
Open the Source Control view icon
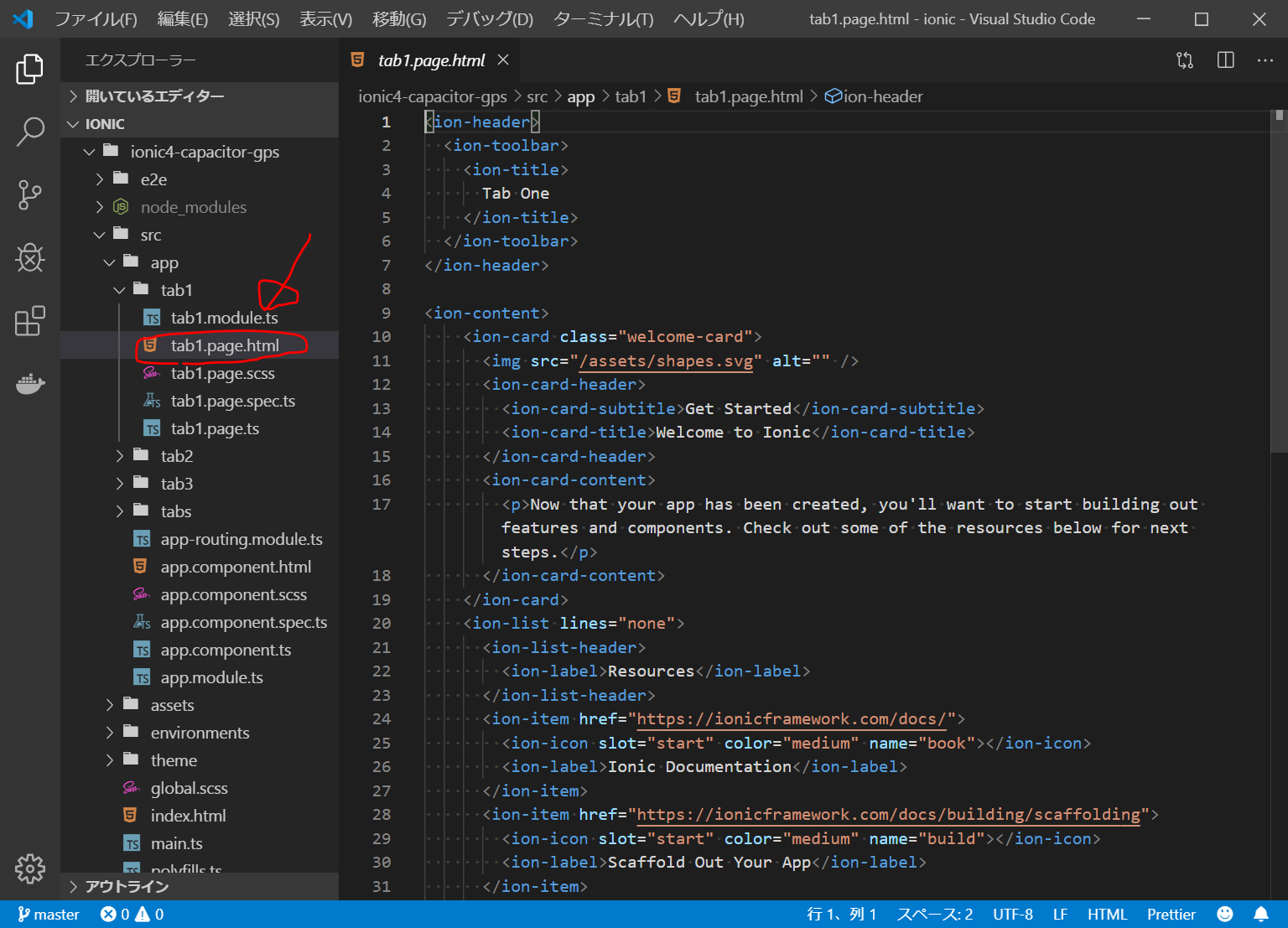(x=30, y=194)
